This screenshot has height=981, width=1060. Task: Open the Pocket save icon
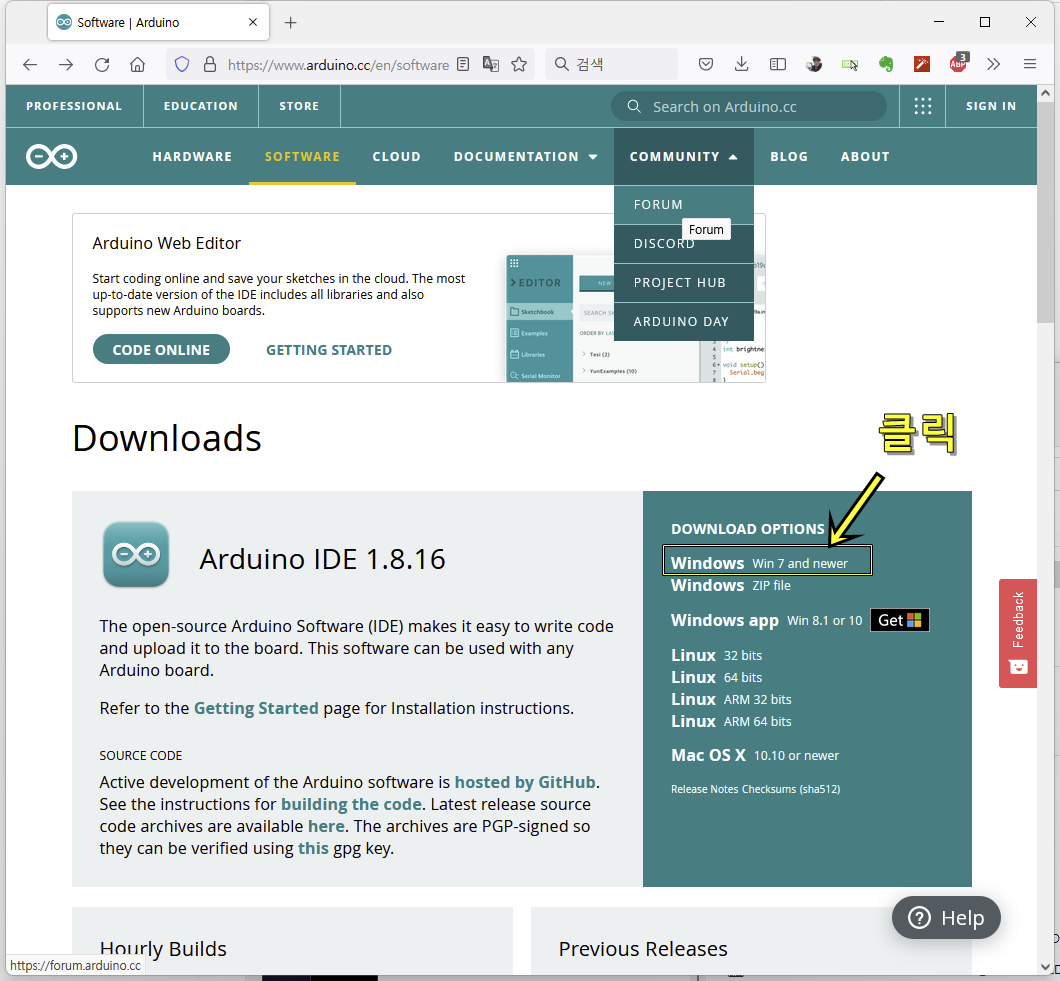[x=706, y=64]
